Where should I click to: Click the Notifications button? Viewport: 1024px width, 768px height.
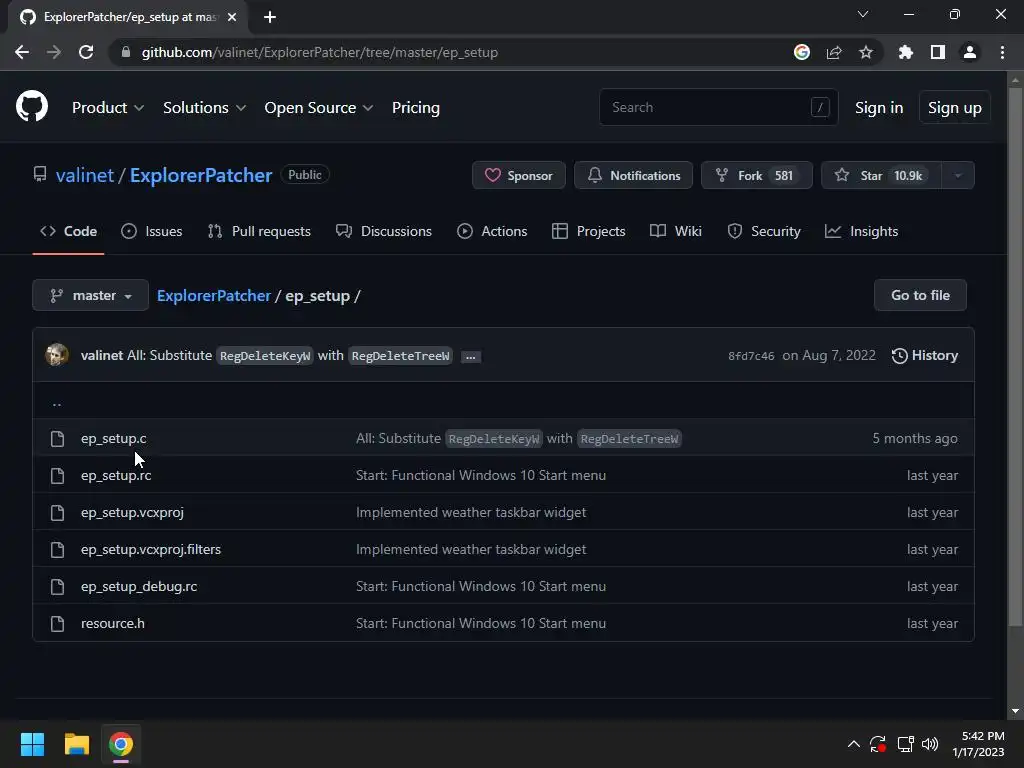pos(633,175)
